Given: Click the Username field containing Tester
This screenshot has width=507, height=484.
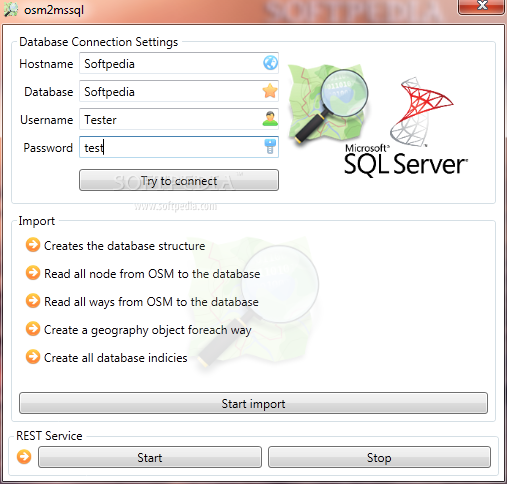Looking at the screenshot, I should (x=179, y=119).
